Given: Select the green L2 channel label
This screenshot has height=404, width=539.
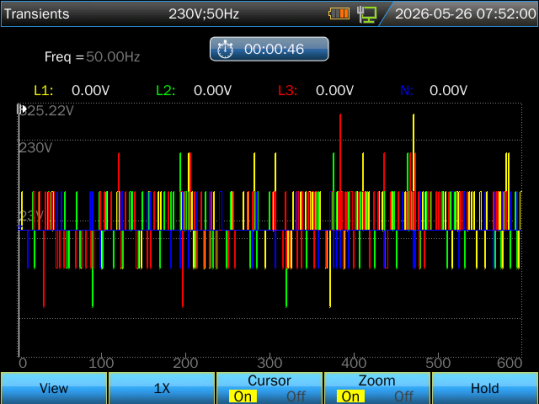Looking at the screenshot, I should pos(165,90).
